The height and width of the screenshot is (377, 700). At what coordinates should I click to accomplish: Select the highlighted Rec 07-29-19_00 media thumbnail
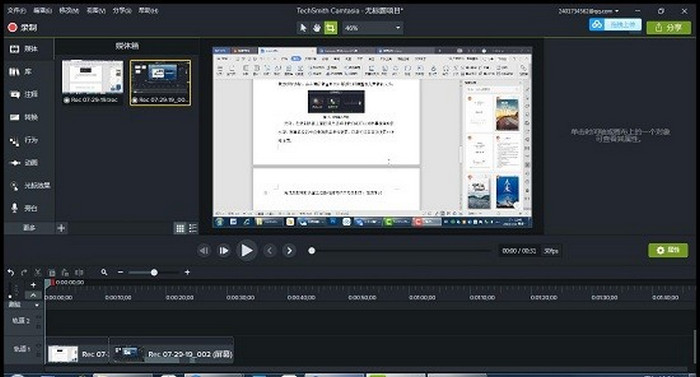pos(160,83)
